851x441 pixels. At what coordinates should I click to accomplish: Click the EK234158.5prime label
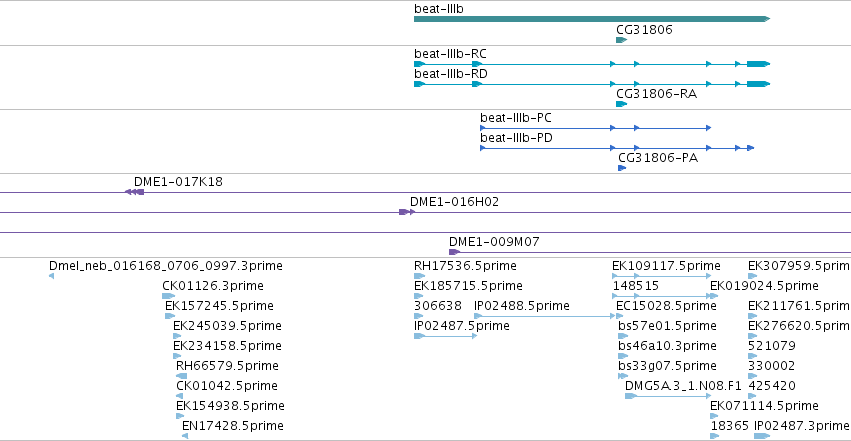click(227, 346)
